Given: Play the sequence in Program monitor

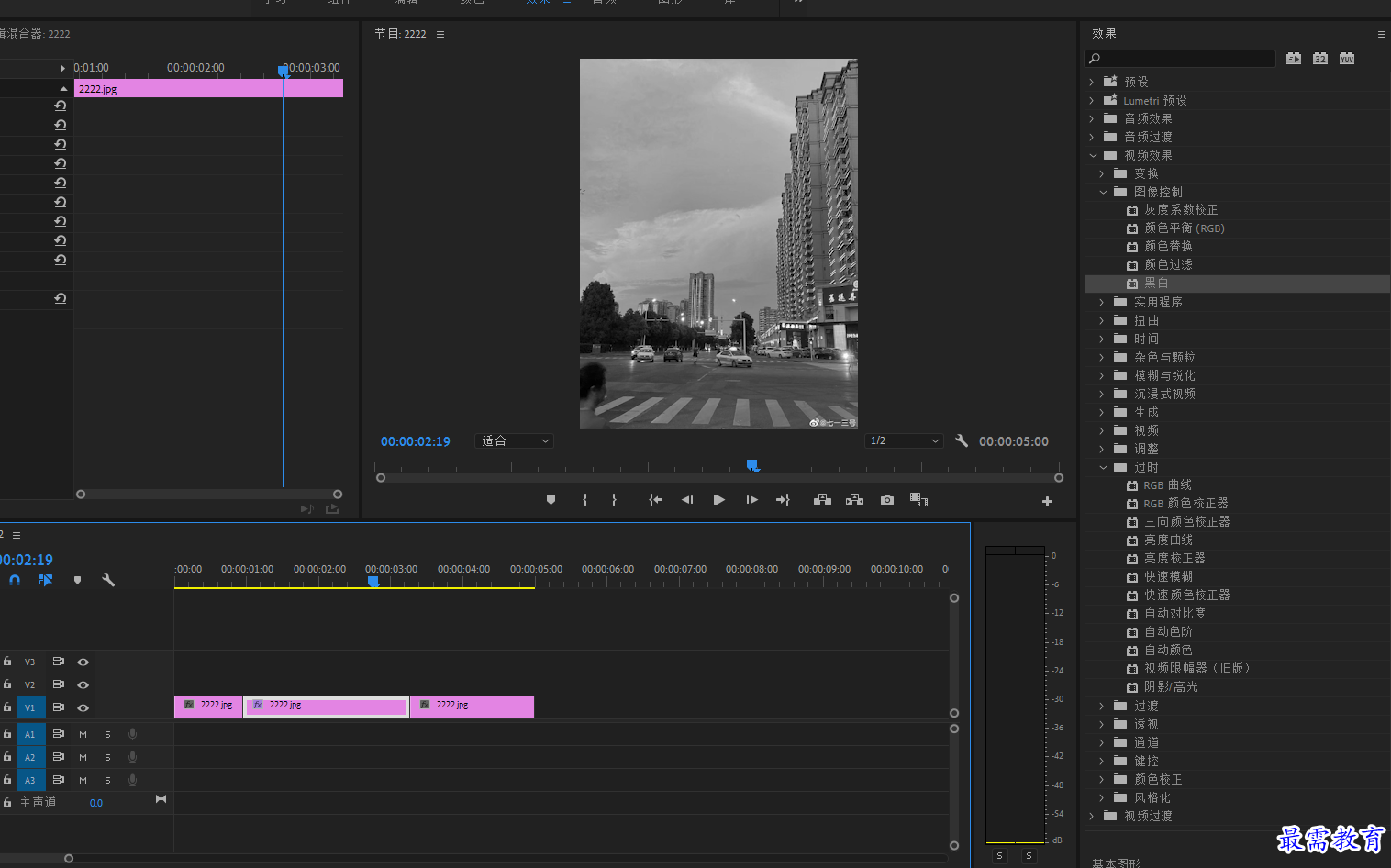Looking at the screenshot, I should pos(719,500).
